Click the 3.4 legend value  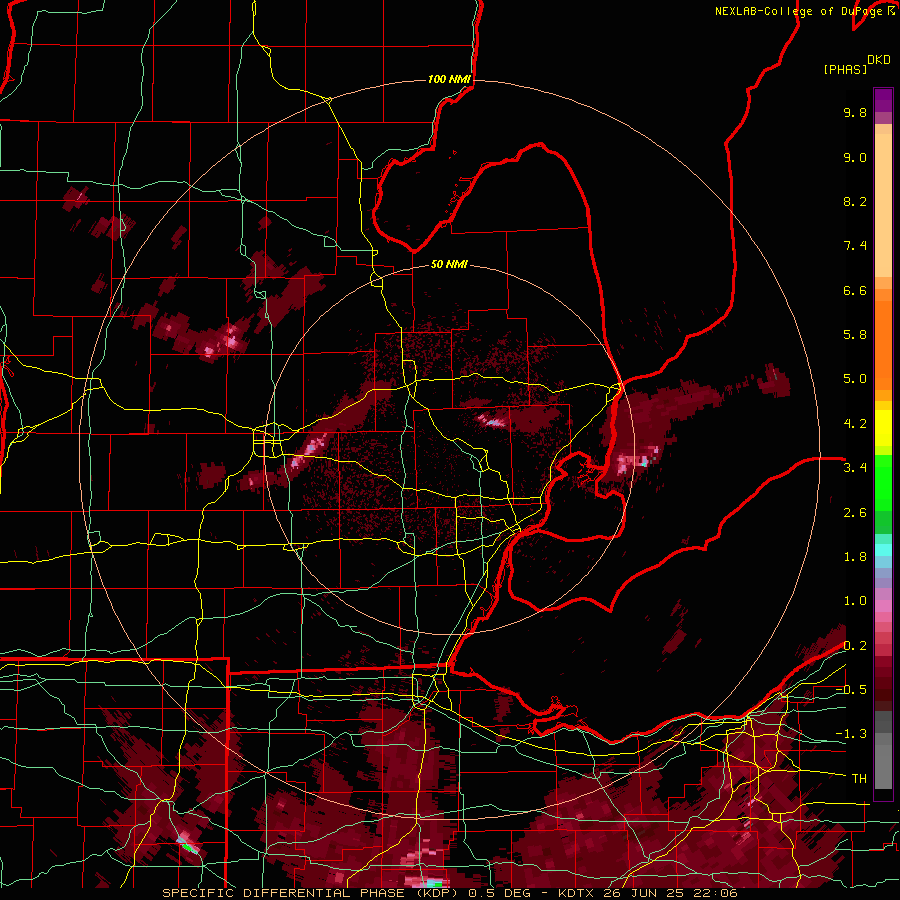point(855,468)
